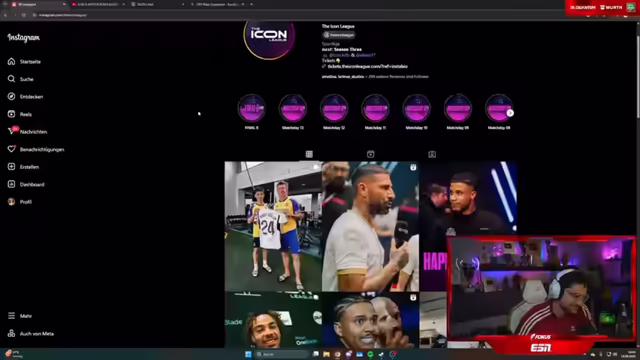Open the FINAL 8 story highlight
Viewport: 640px width, 360px height.
(x=251, y=109)
